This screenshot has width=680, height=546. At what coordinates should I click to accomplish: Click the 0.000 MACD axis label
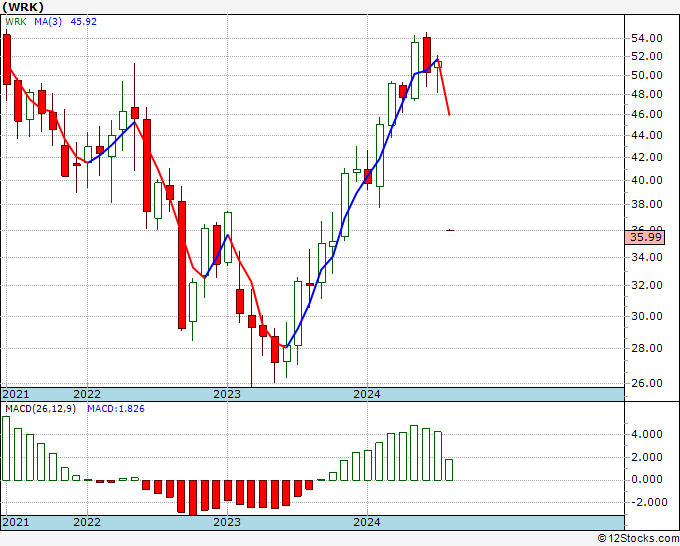tap(647, 480)
